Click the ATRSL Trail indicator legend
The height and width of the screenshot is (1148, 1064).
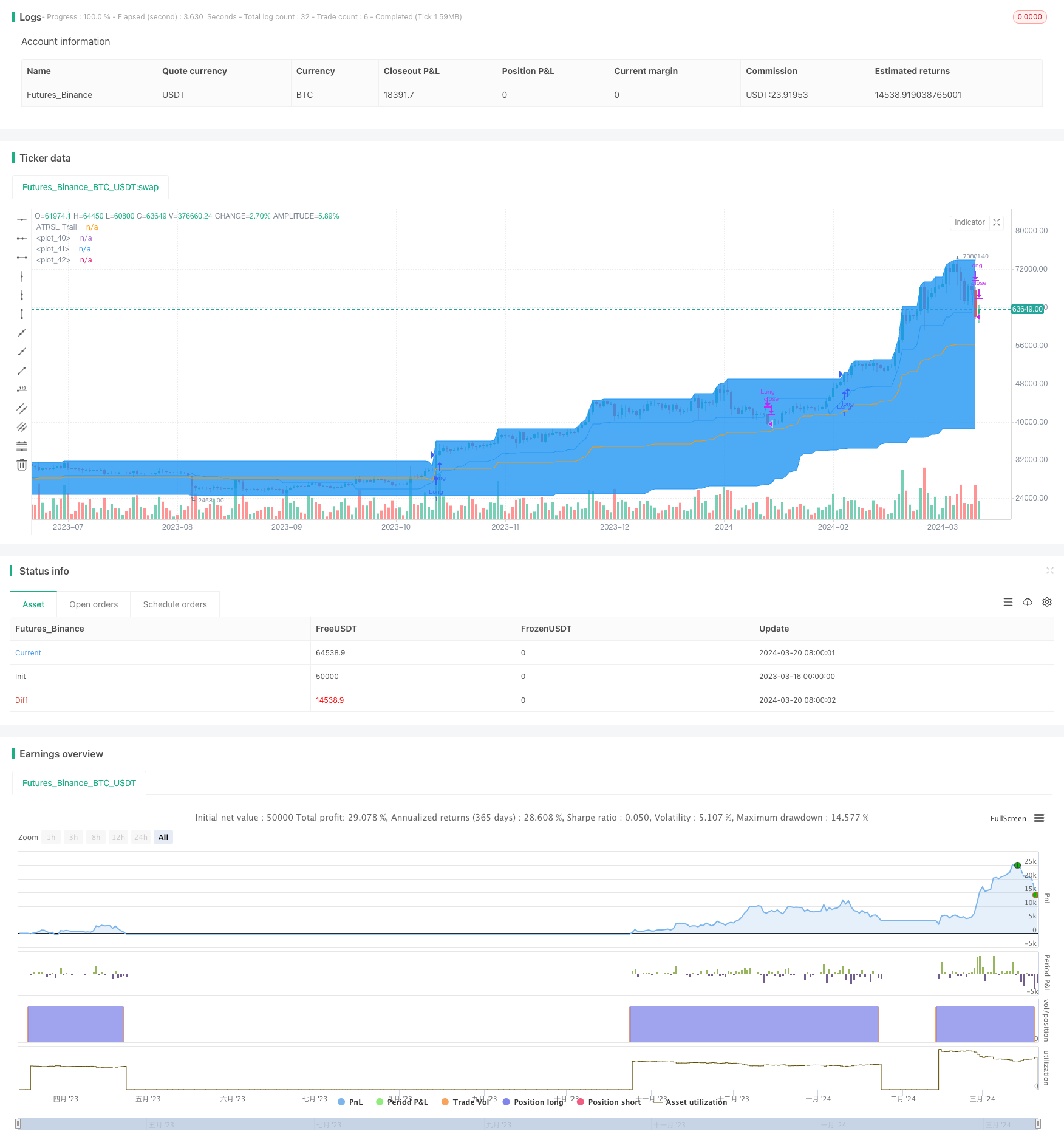56,227
